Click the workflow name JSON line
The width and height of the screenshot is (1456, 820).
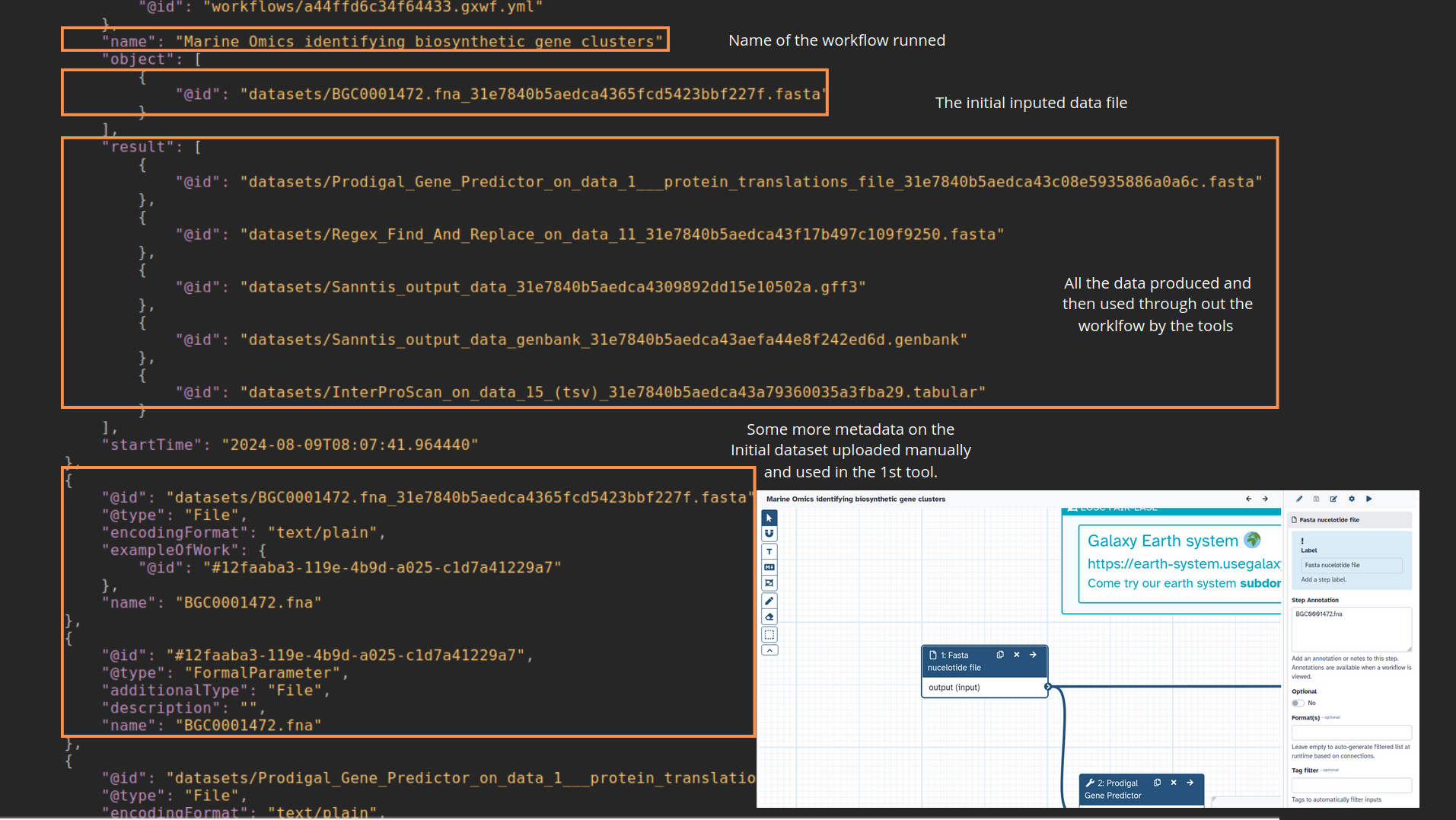[x=383, y=42]
